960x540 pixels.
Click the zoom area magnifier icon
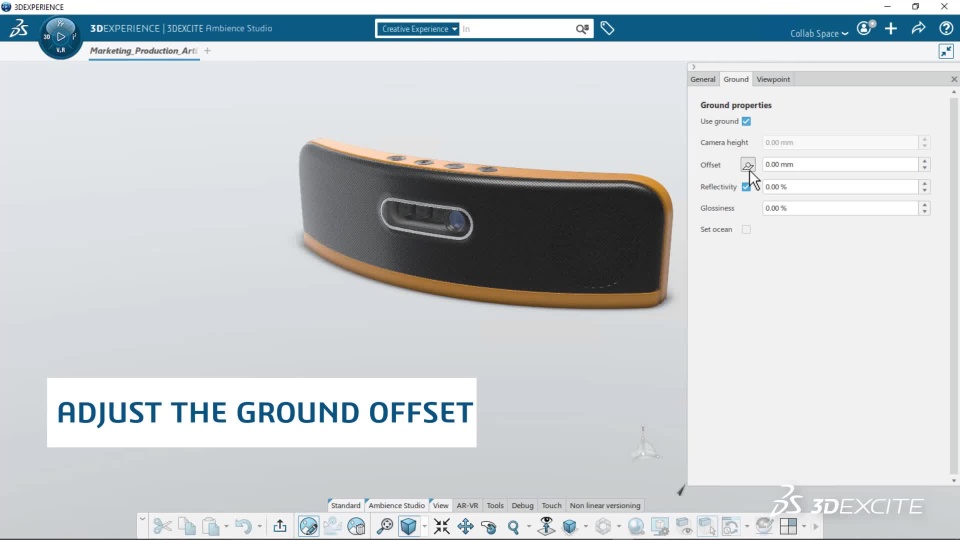pyautogui.click(x=384, y=526)
